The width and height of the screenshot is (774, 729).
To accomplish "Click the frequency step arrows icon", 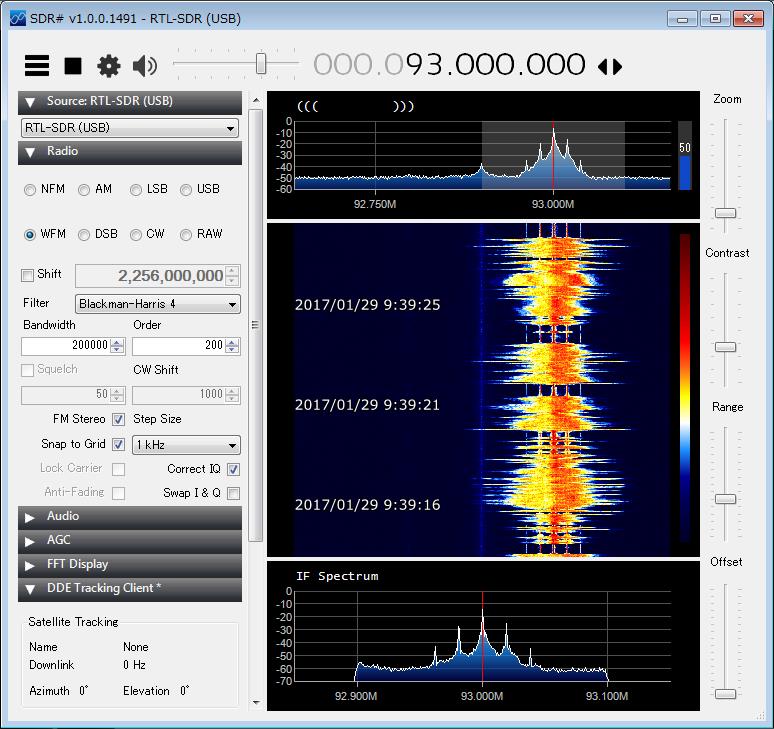I will click(x=610, y=66).
